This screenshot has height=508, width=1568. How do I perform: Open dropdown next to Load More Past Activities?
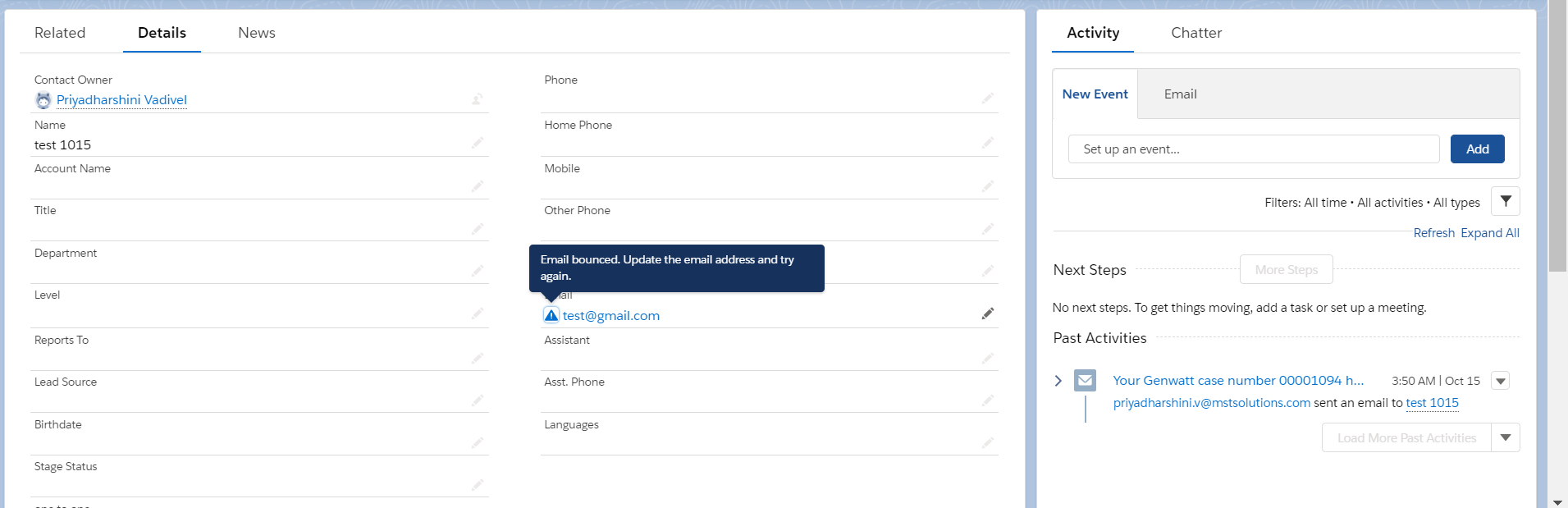tap(1506, 437)
